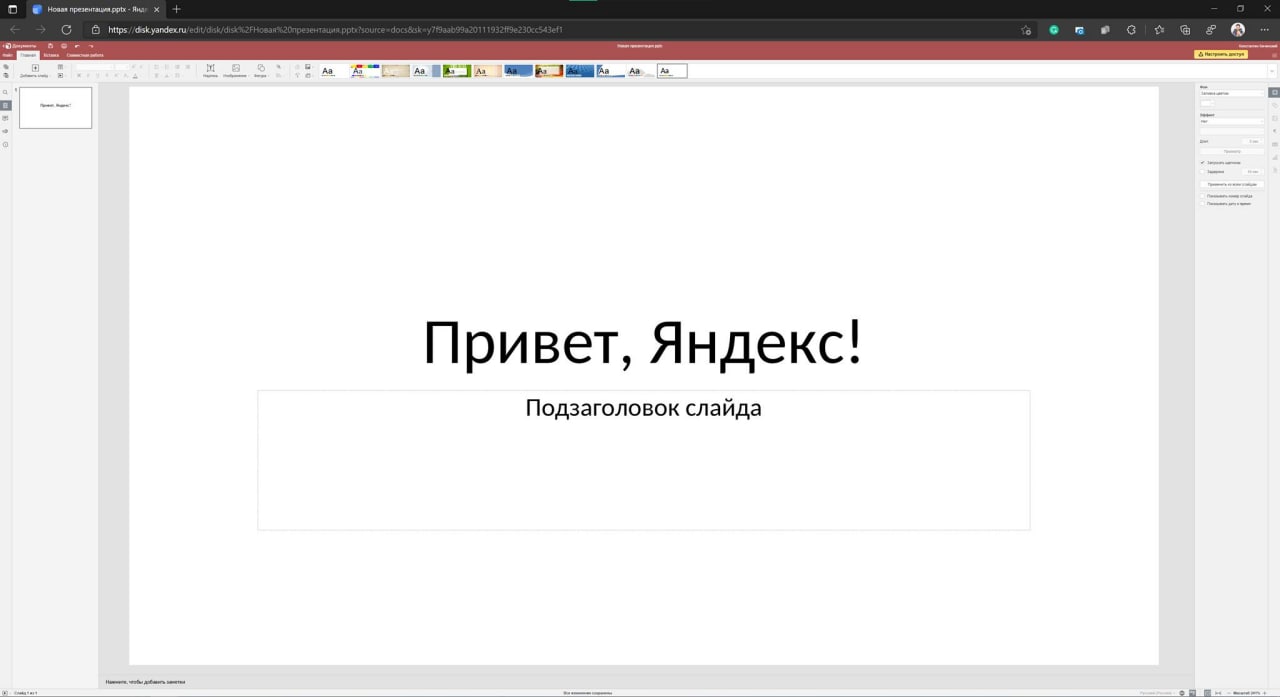
Task: Start slideshow from the toolbar icon
Action: [60, 75]
